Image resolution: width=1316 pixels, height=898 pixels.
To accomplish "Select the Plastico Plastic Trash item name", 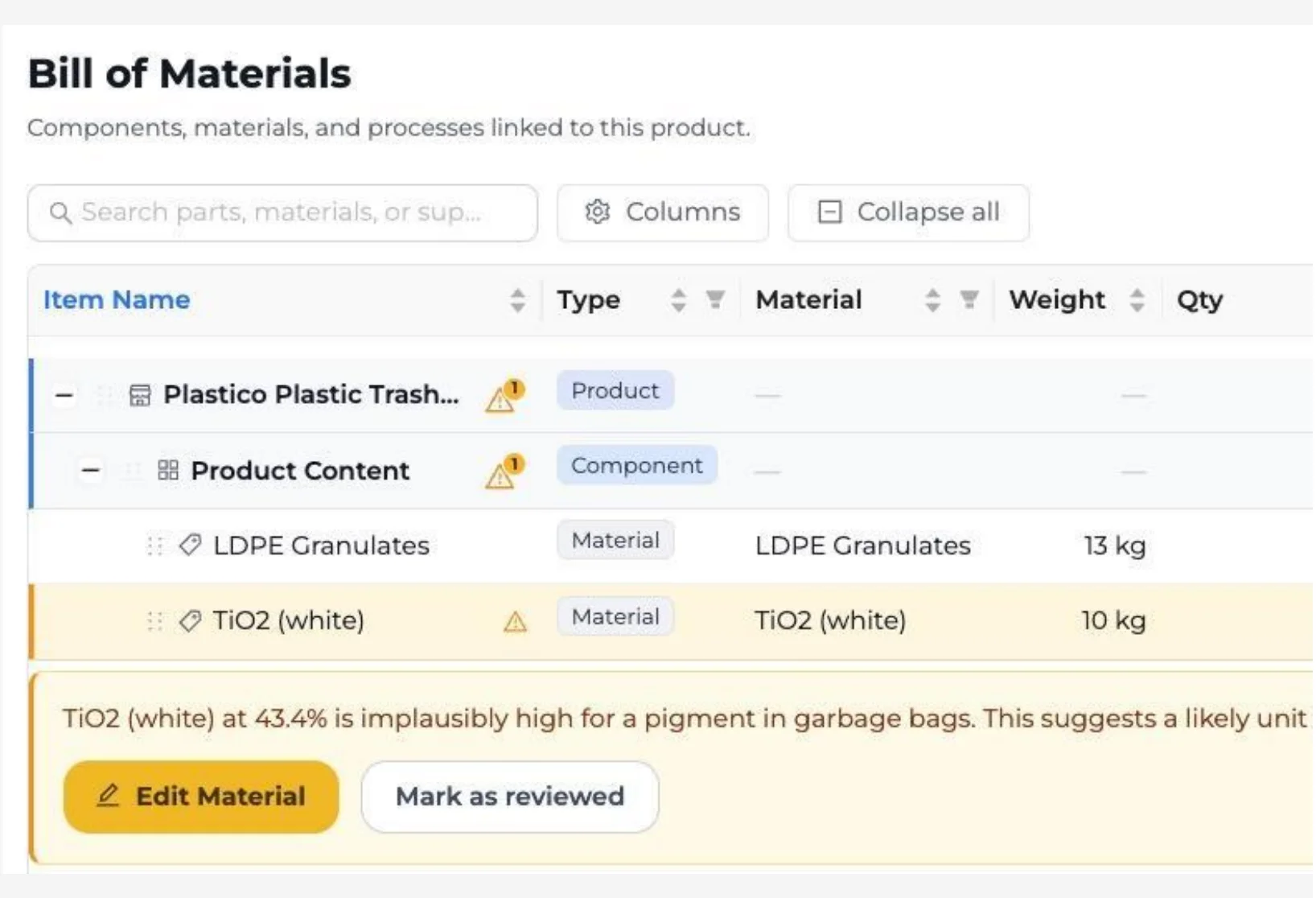I will 311,394.
